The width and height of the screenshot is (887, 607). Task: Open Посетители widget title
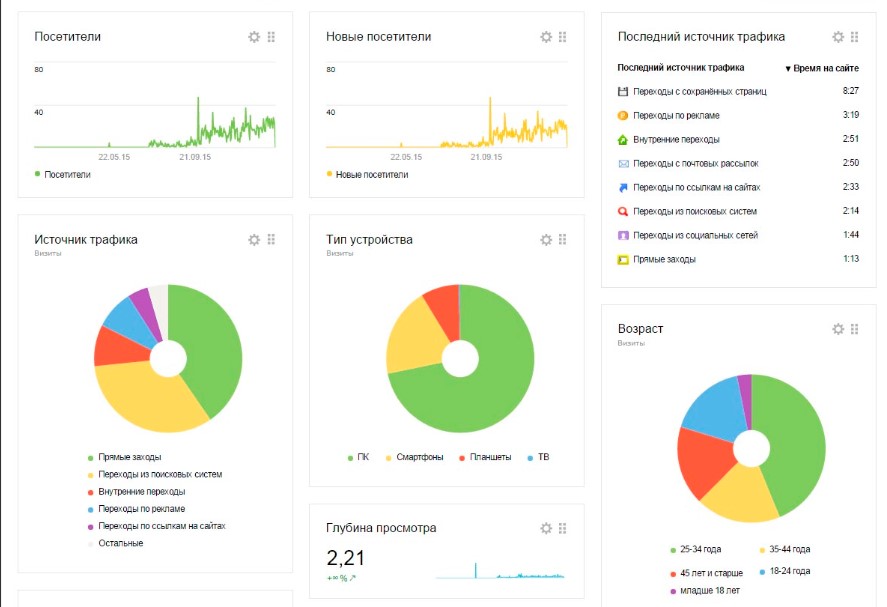[x=67, y=37]
